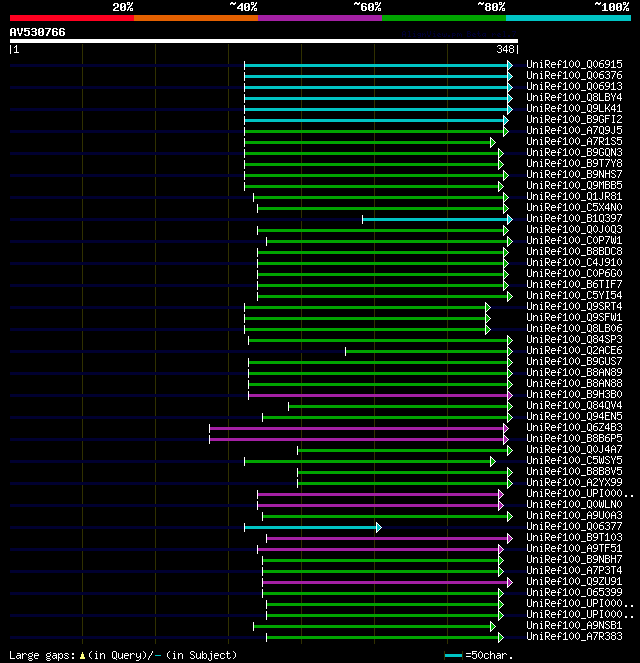Select the UniRef100_Q0WLN0 label
This screenshot has width=640, height=663.
point(574,504)
